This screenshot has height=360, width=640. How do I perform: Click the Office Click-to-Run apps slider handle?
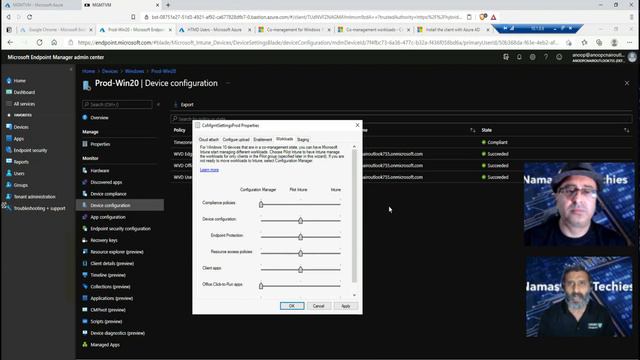[261, 286]
